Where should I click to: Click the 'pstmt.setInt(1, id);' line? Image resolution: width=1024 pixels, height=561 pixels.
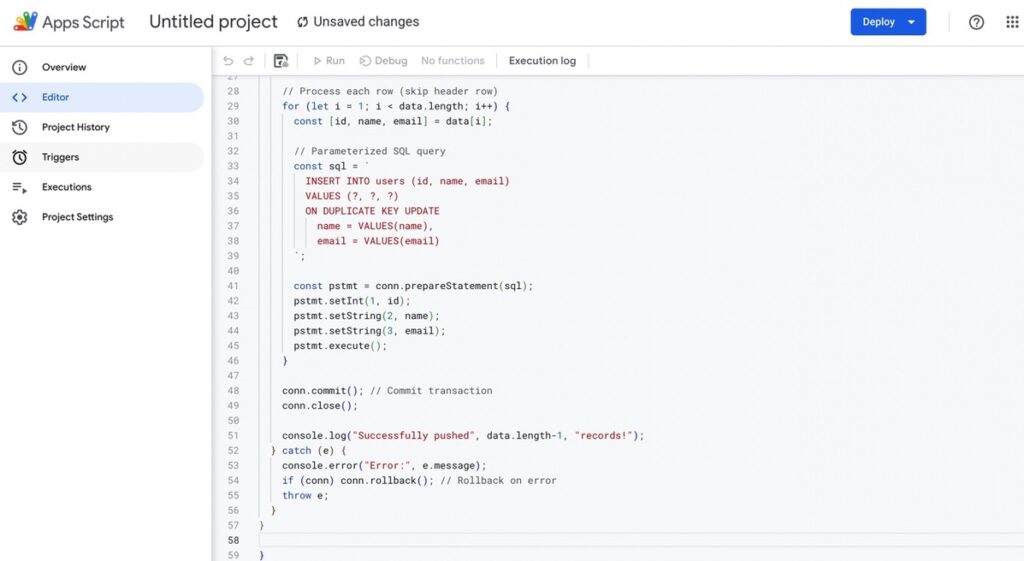[352, 301]
